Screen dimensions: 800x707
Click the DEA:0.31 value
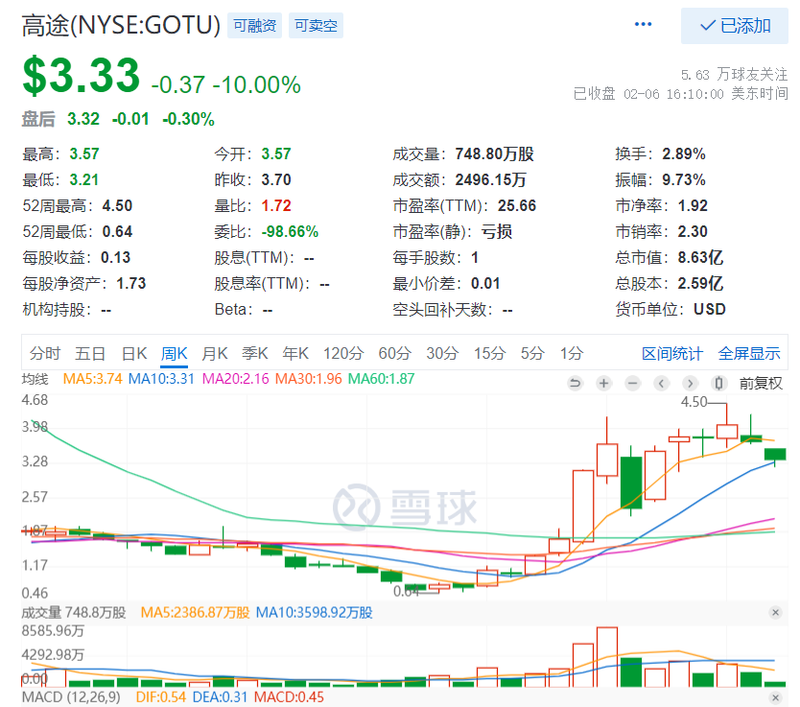click(x=220, y=697)
